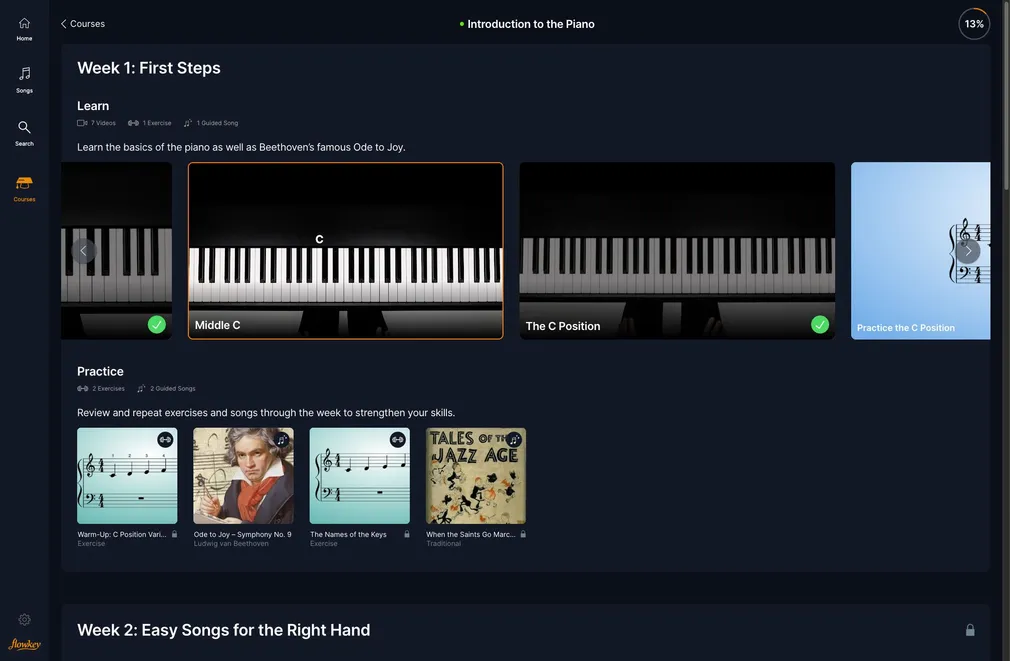Click the 13% course progress circle
The height and width of the screenshot is (661, 1010).
(974, 24)
